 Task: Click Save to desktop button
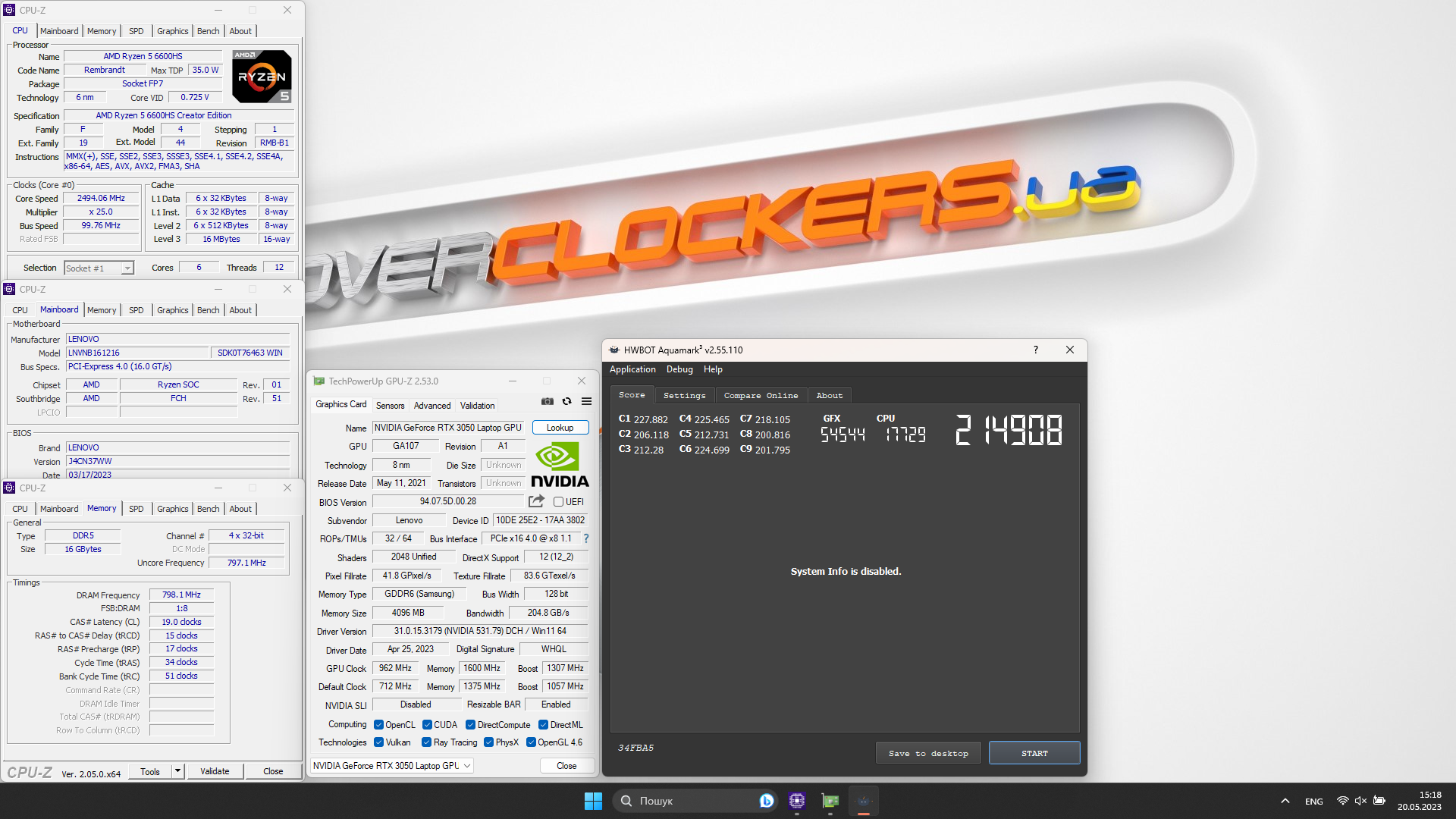click(928, 753)
